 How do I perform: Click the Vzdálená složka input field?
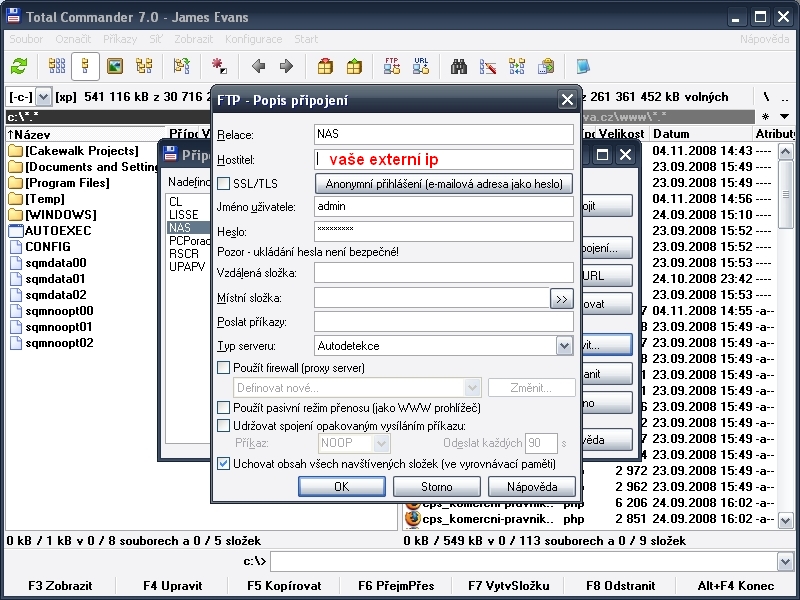pos(444,273)
